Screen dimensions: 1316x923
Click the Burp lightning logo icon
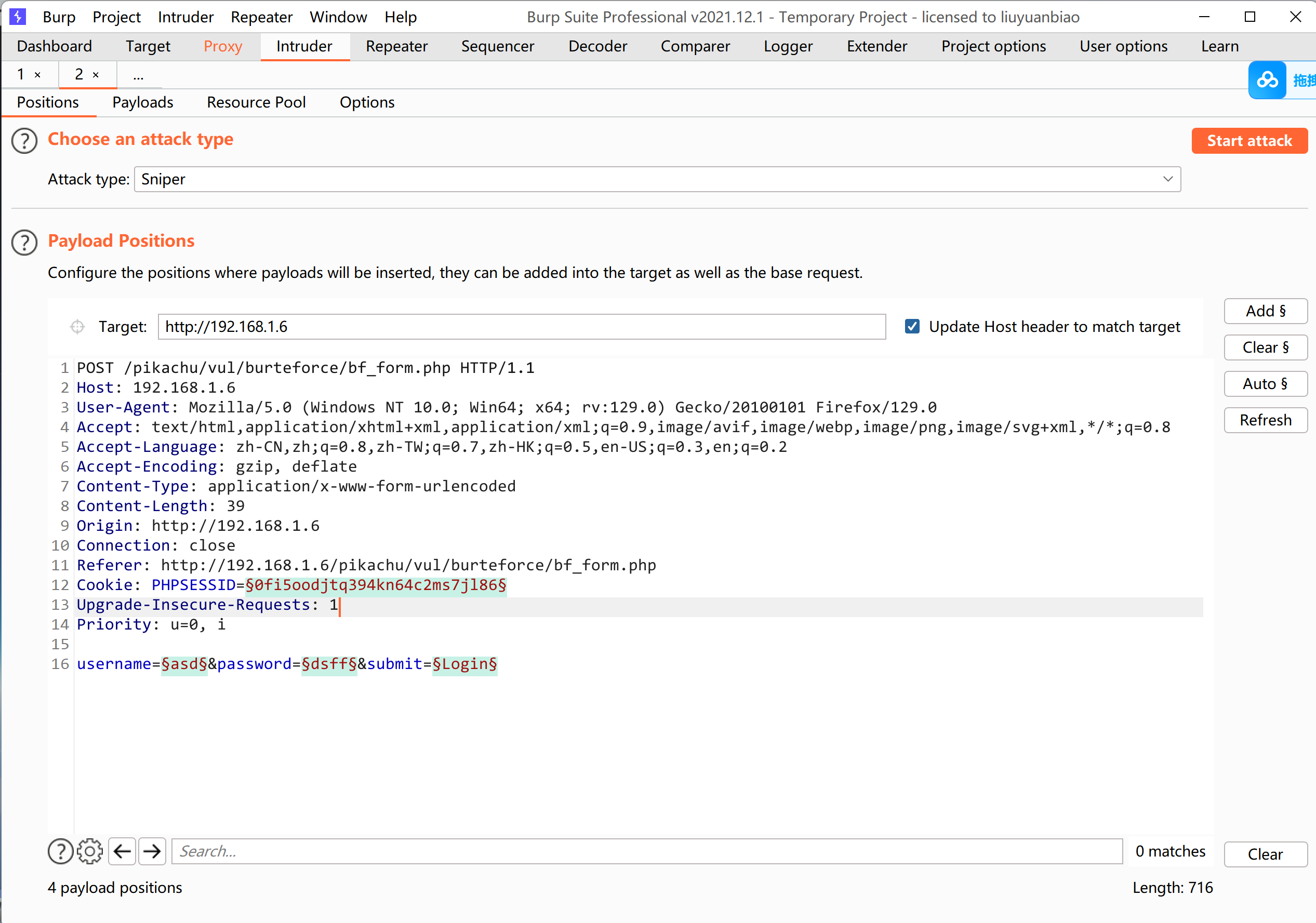(x=17, y=17)
